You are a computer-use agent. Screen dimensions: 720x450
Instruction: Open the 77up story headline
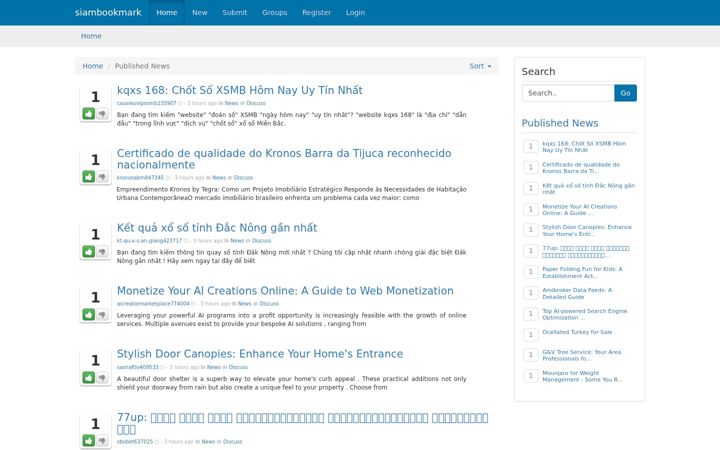point(302,423)
